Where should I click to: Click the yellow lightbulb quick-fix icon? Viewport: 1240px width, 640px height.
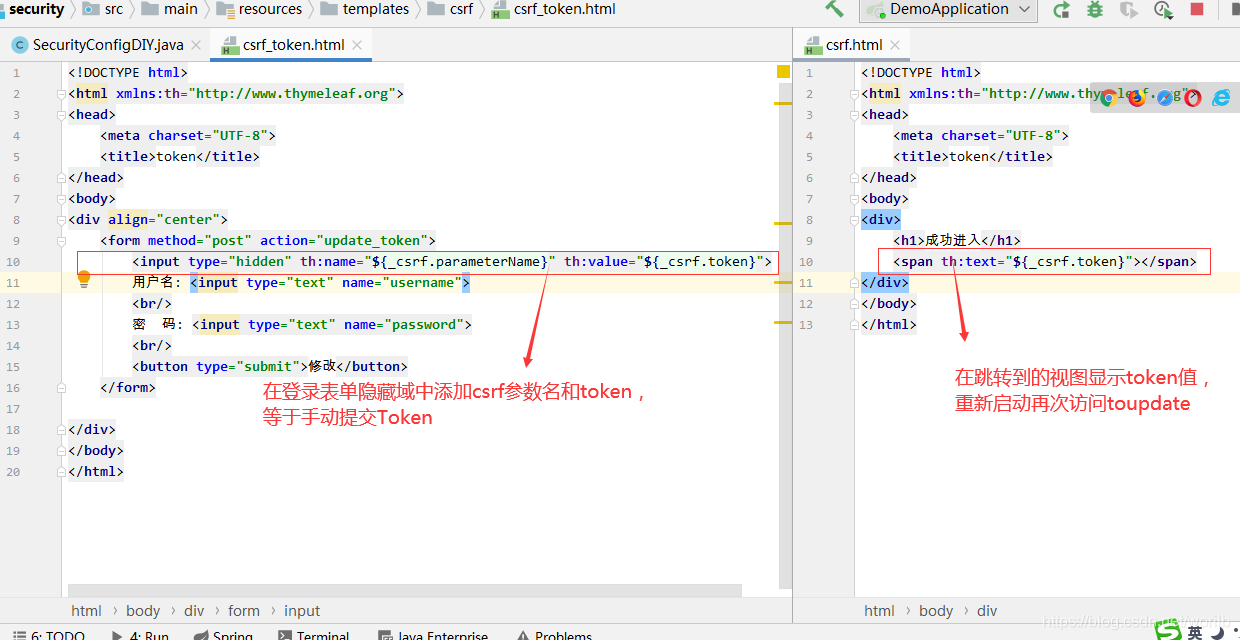[85, 279]
